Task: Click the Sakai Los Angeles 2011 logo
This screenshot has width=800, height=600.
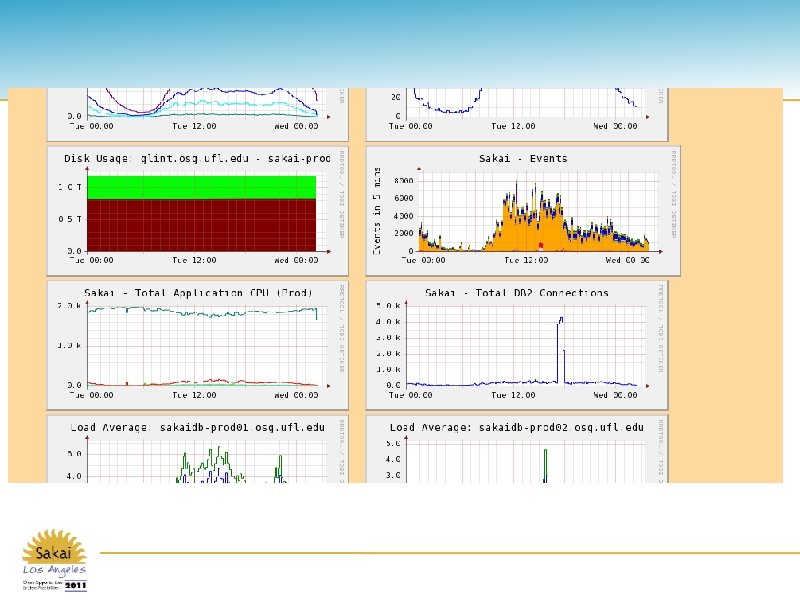Action: click(x=54, y=560)
